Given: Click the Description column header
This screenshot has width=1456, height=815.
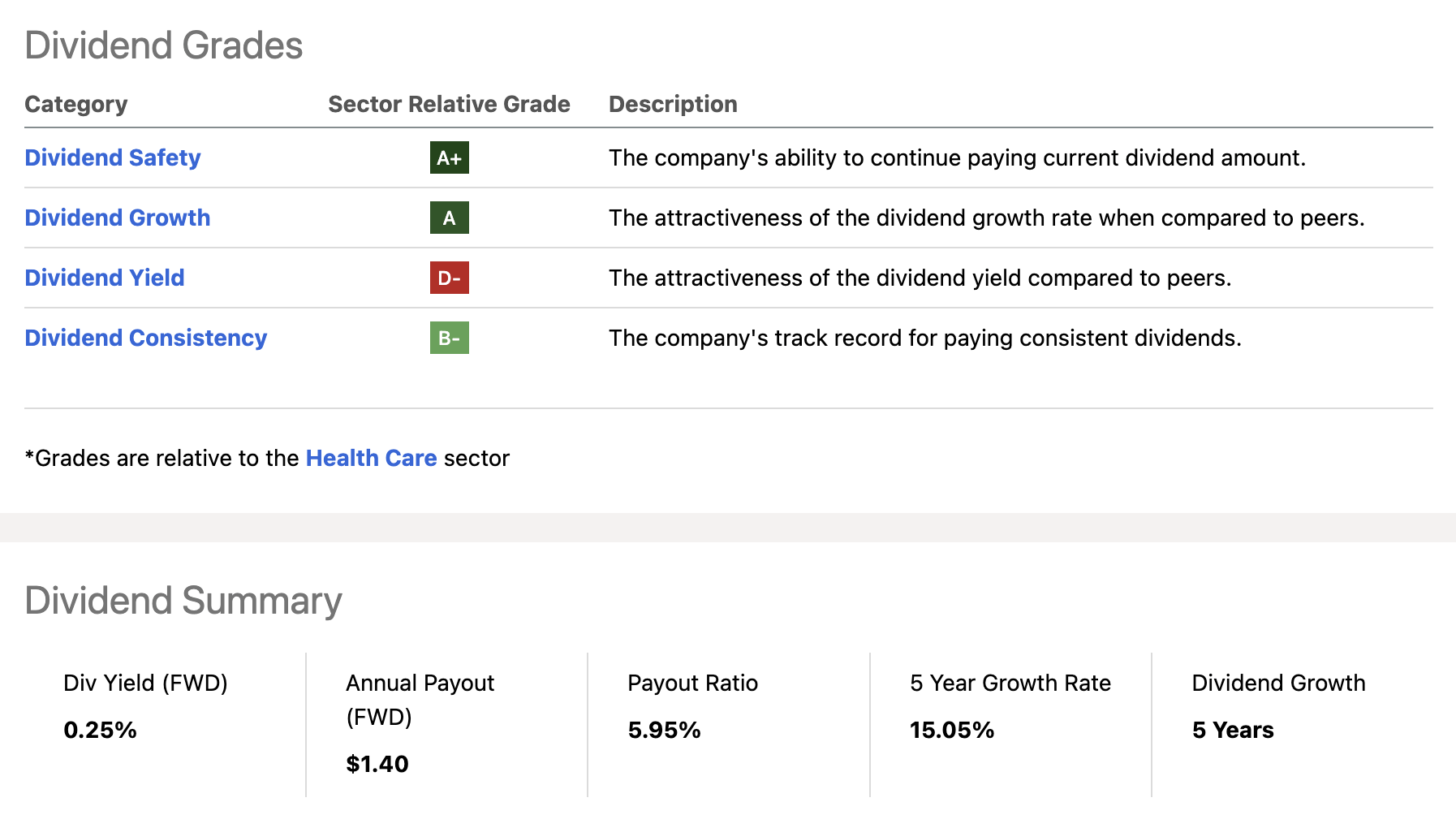Looking at the screenshot, I should tap(673, 104).
